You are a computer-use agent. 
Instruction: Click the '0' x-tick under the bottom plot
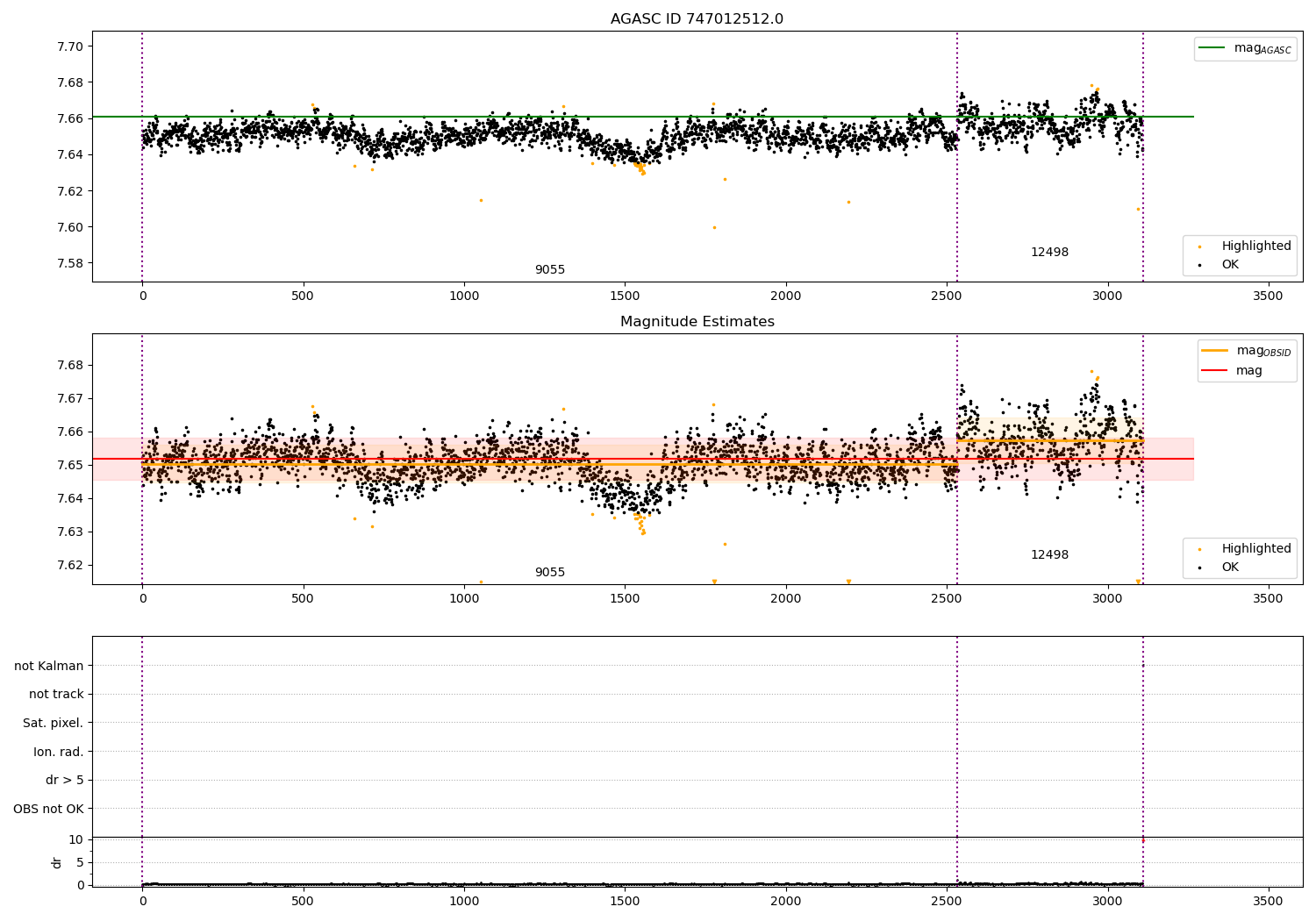(x=142, y=900)
